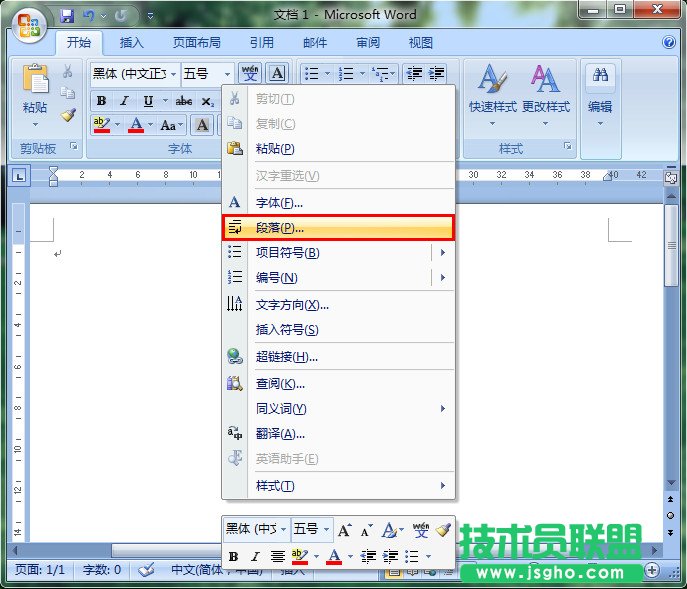The height and width of the screenshot is (589, 687).
Task: Click Format Painter brush in clipboard group
Action: [68, 115]
